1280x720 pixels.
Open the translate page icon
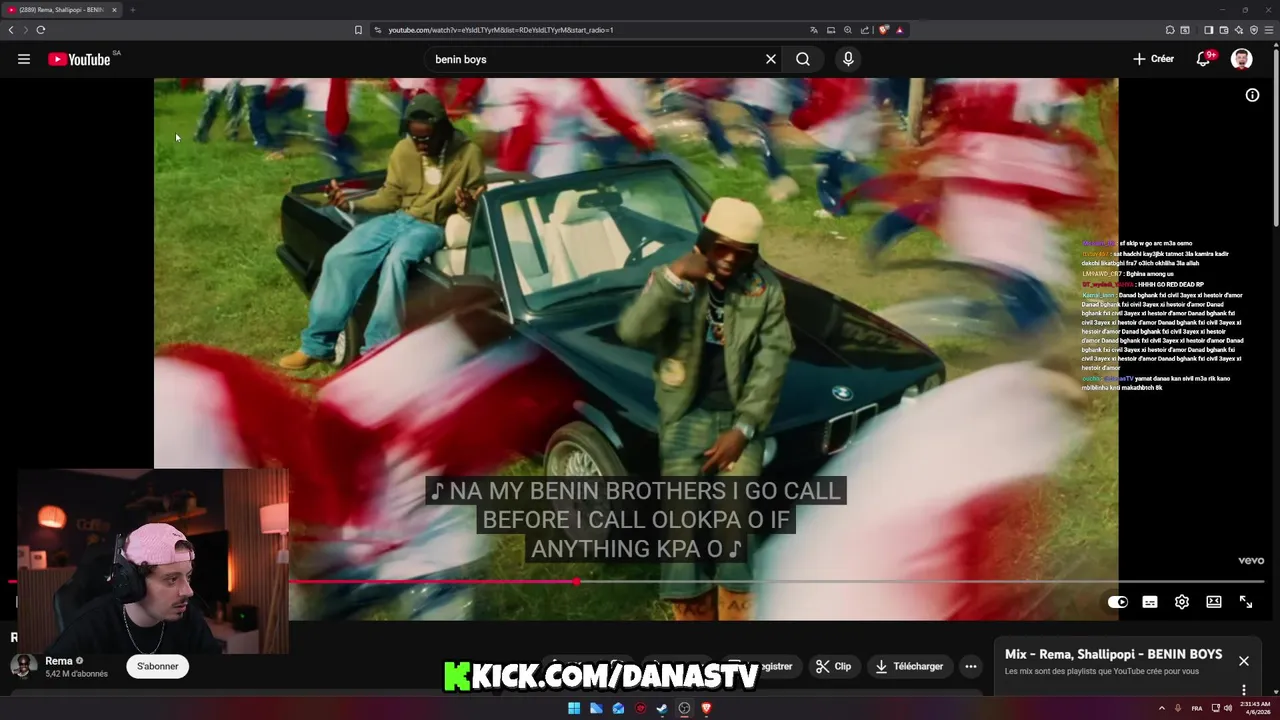point(814,30)
